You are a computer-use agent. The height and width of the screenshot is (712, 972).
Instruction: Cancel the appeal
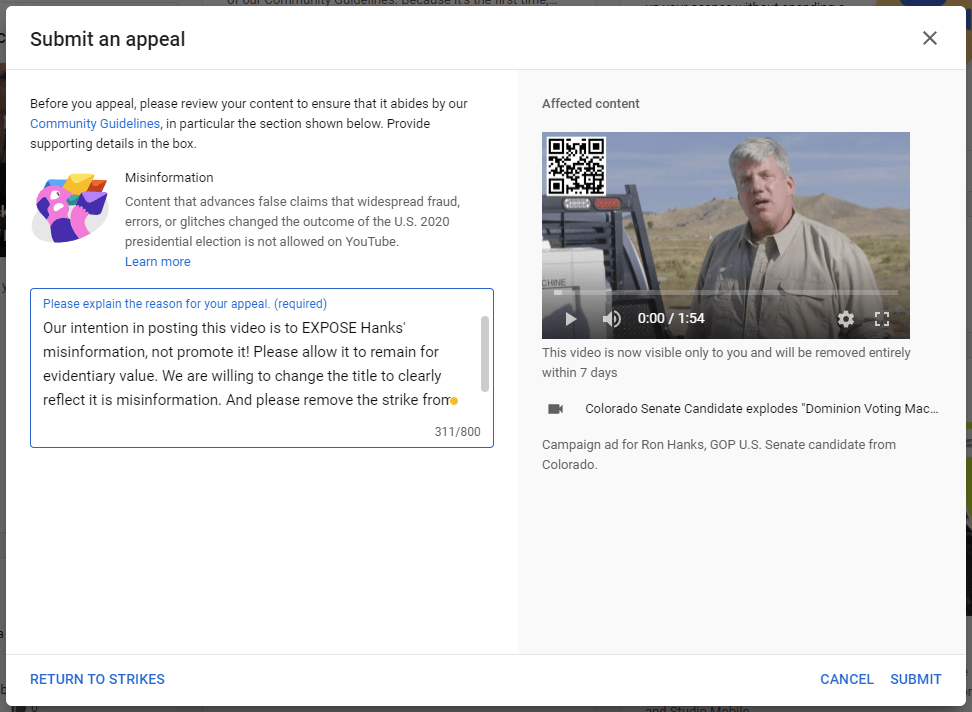tap(846, 679)
